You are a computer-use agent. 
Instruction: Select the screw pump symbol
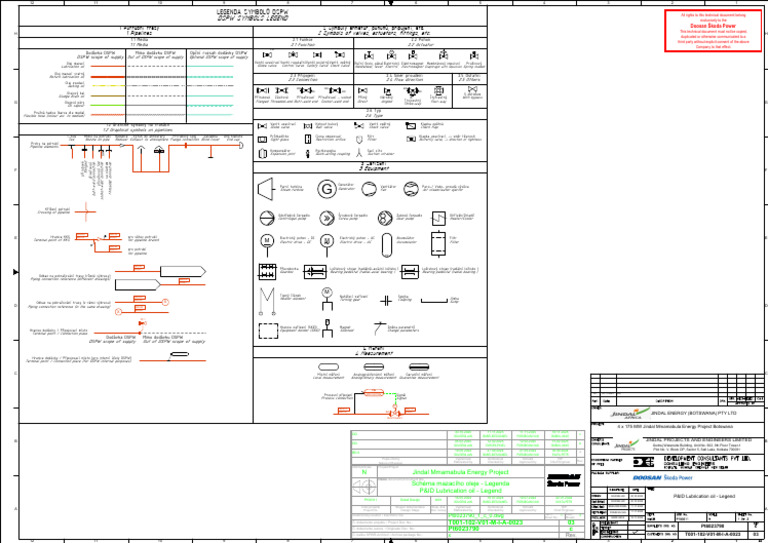point(327,218)
